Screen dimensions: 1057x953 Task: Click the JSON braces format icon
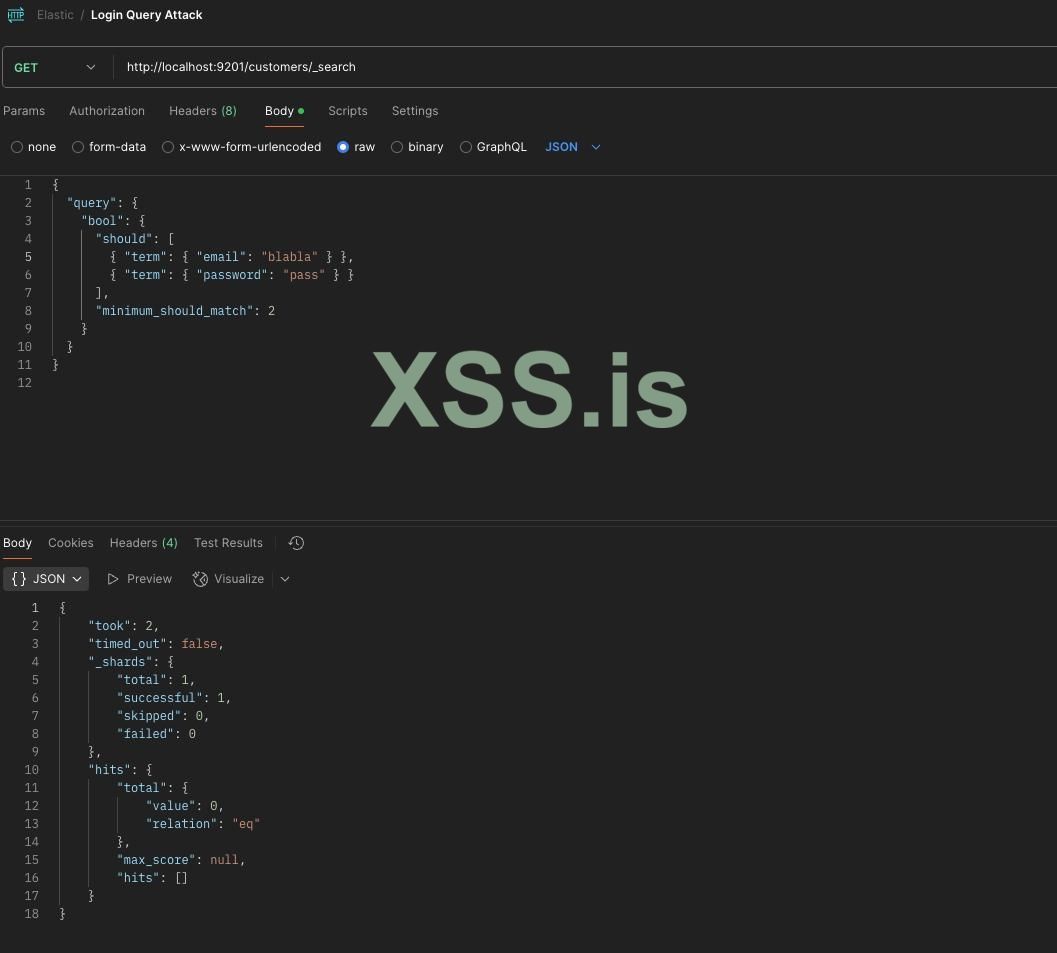click(x=19, y=579)
